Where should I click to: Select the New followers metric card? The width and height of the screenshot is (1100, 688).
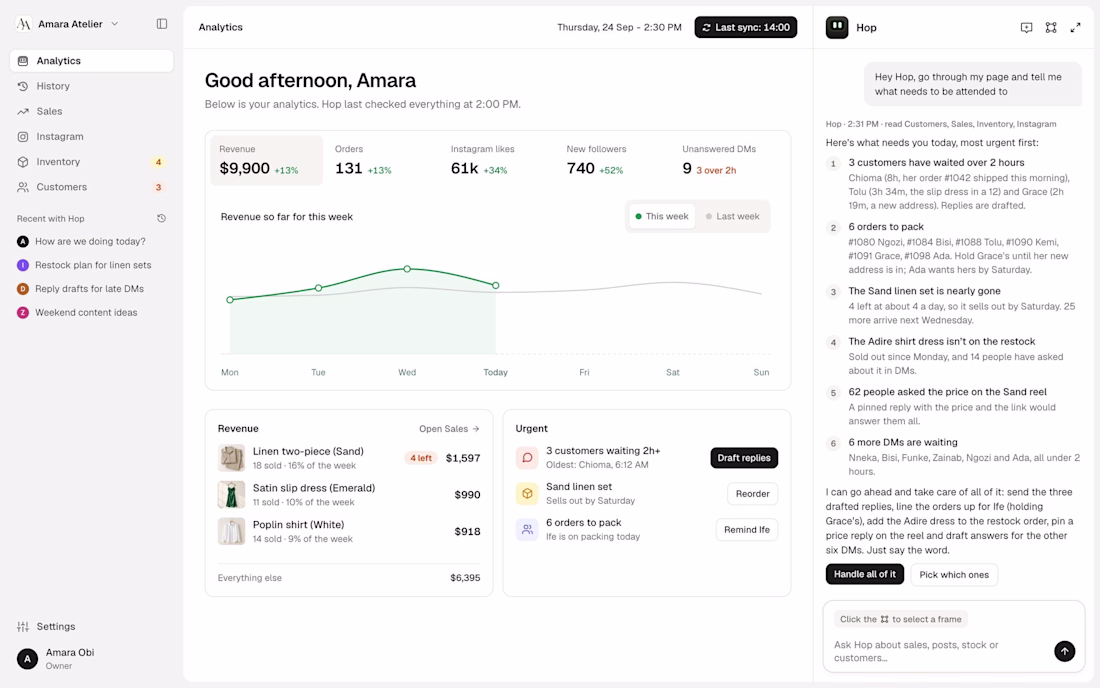614,161
